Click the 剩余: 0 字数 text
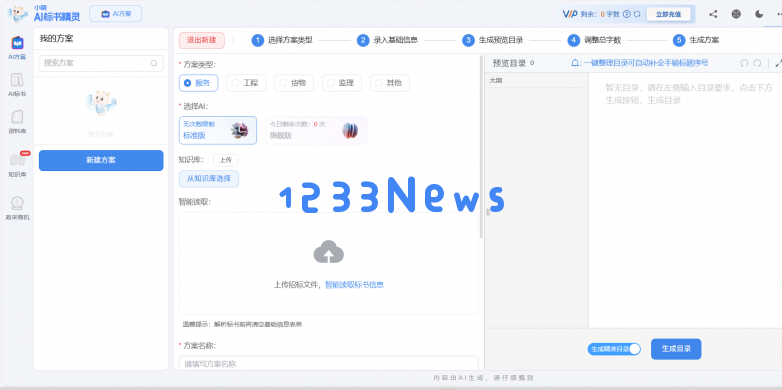This screenshot has width=782, height=390. coord(600,14)
